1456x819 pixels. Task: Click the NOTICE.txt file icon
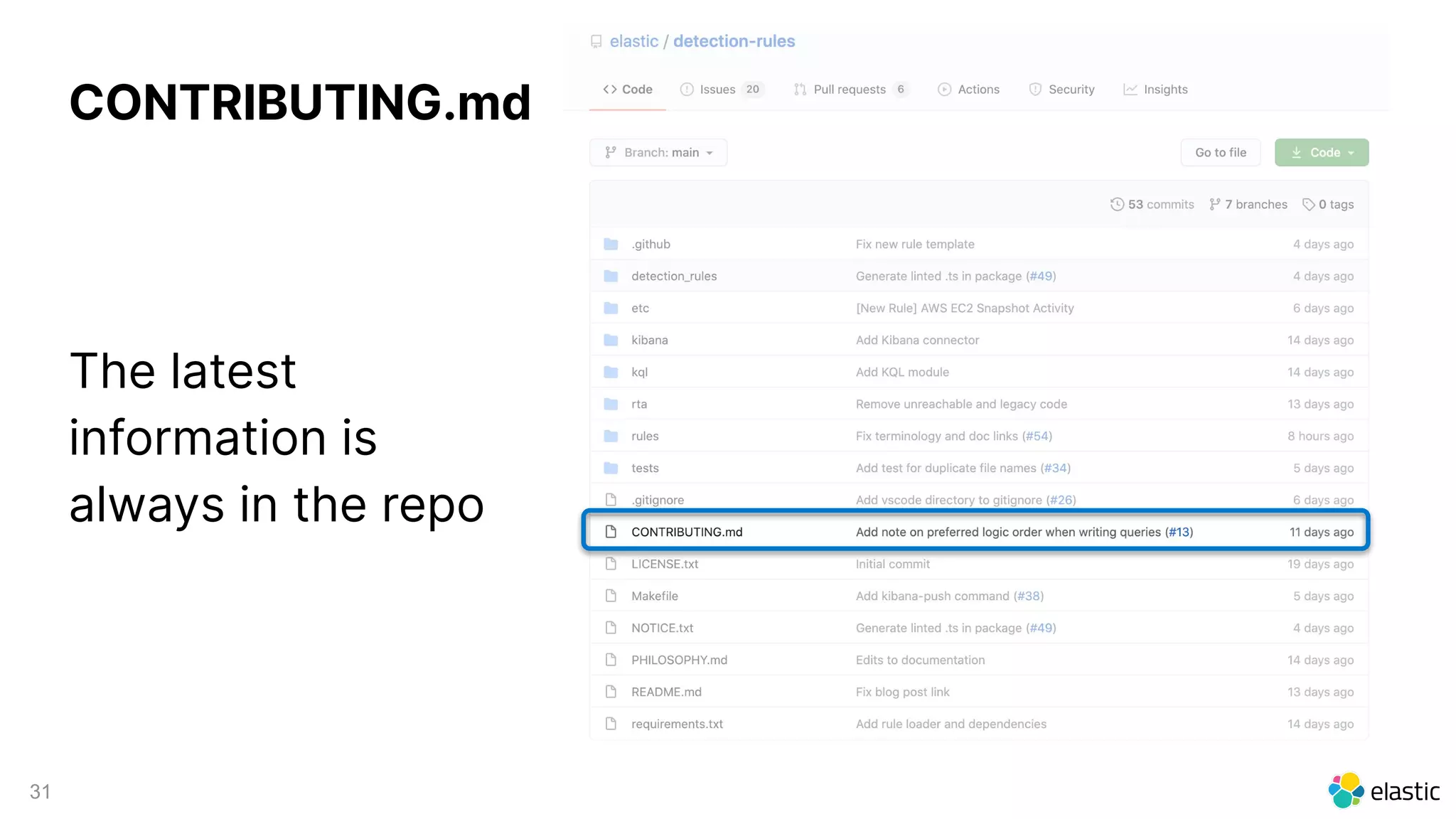(611, 628)
